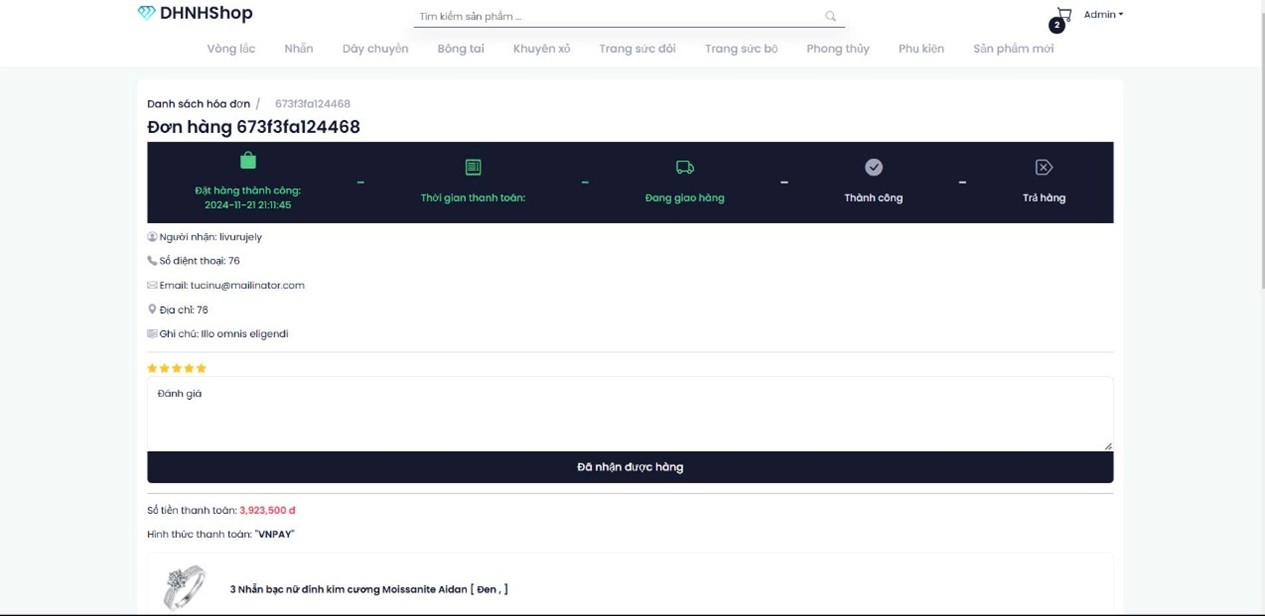Go to Trang sức đôi category

(637, 48)
